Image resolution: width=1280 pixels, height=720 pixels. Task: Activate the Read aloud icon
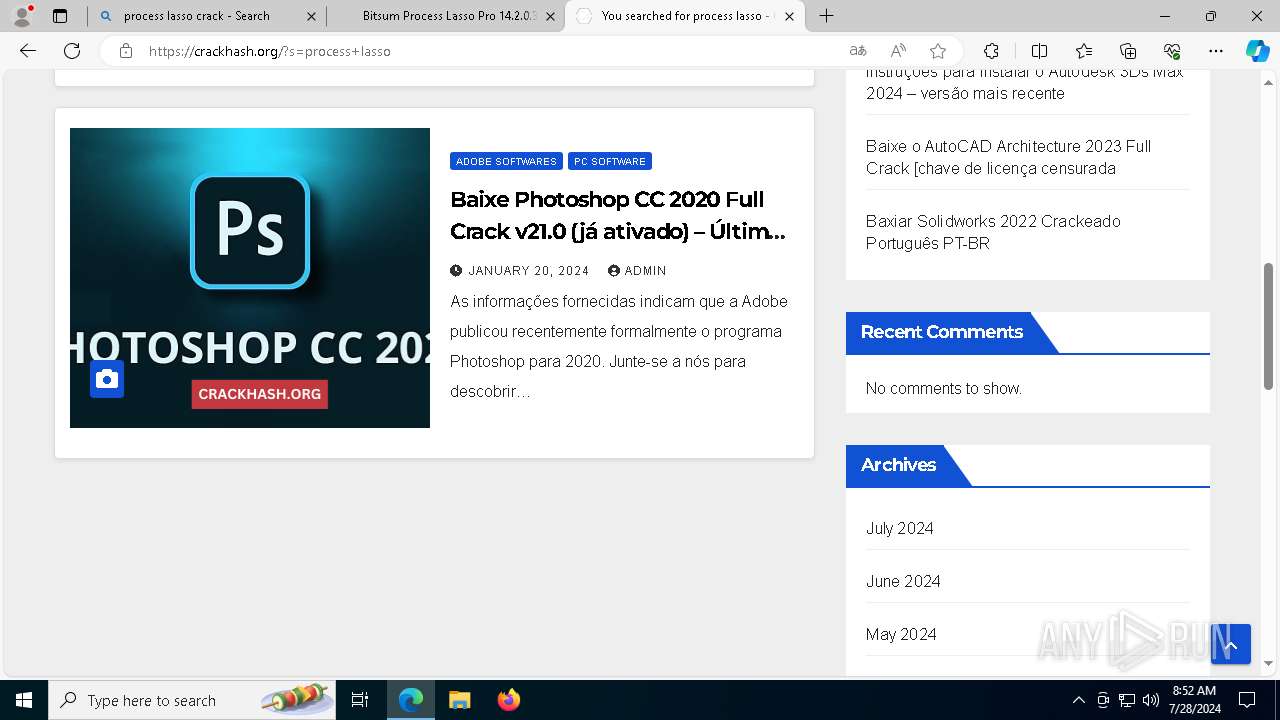point(898,51)
